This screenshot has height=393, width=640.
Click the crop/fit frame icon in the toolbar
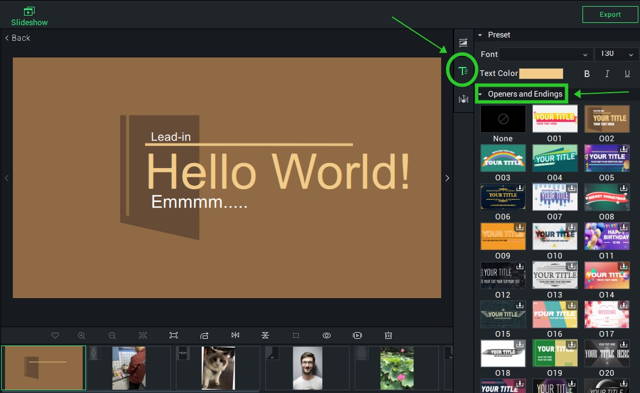pyautogui.click(x=173, y=335)
